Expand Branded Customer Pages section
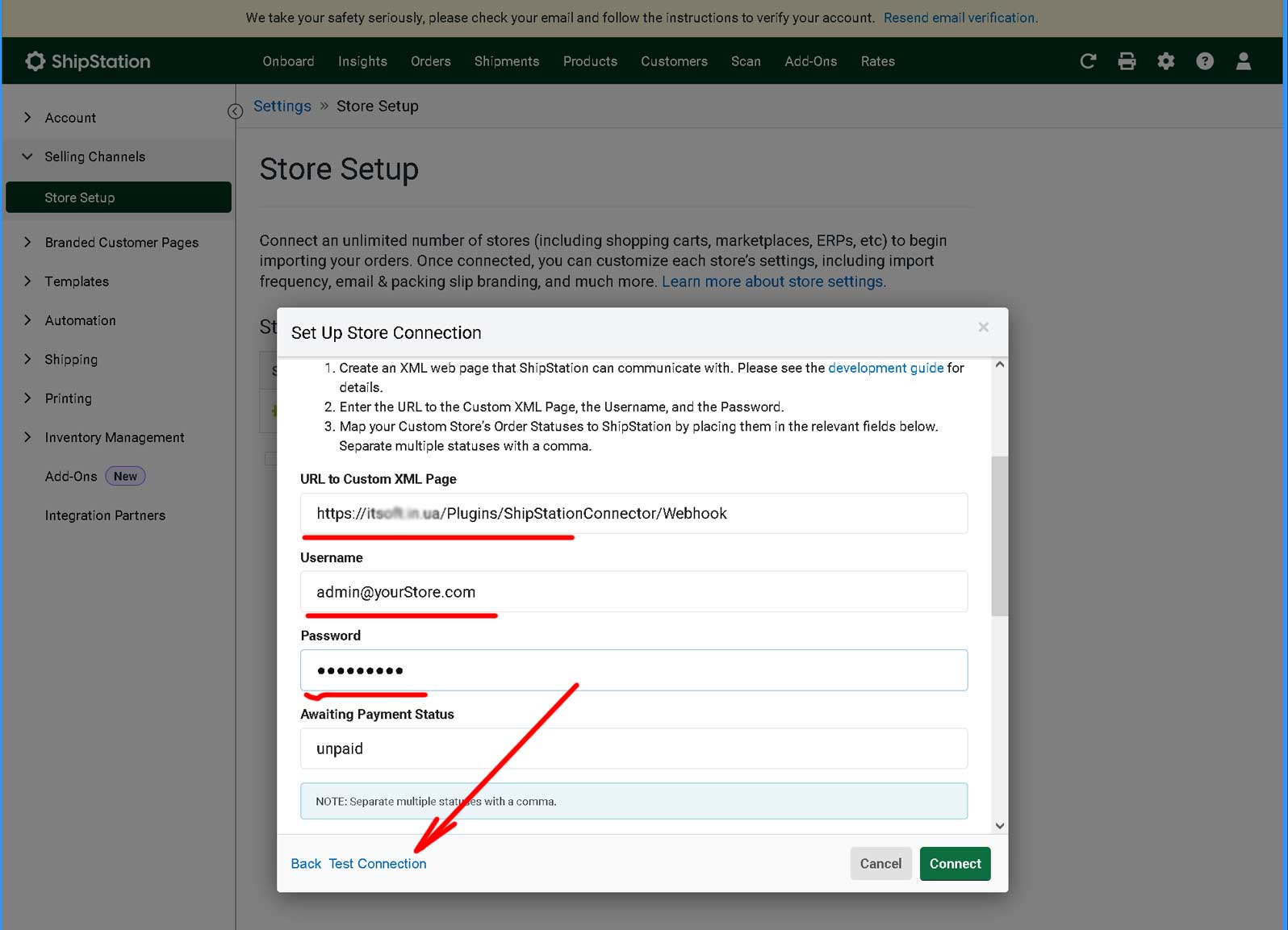The height and width of the screenshot is (930, 1288). pos(27,242)
